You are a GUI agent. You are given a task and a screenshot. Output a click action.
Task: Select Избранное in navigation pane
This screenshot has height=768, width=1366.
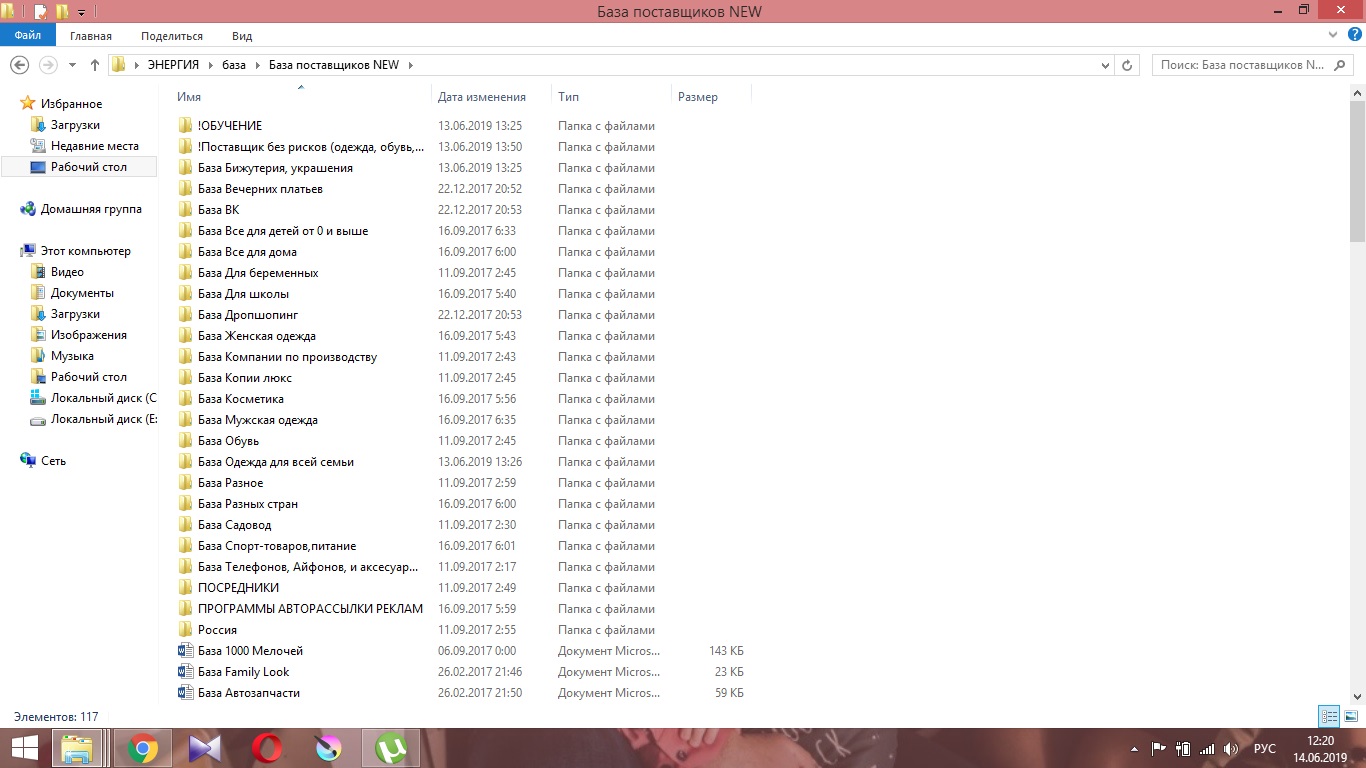[x=71, y=104]
